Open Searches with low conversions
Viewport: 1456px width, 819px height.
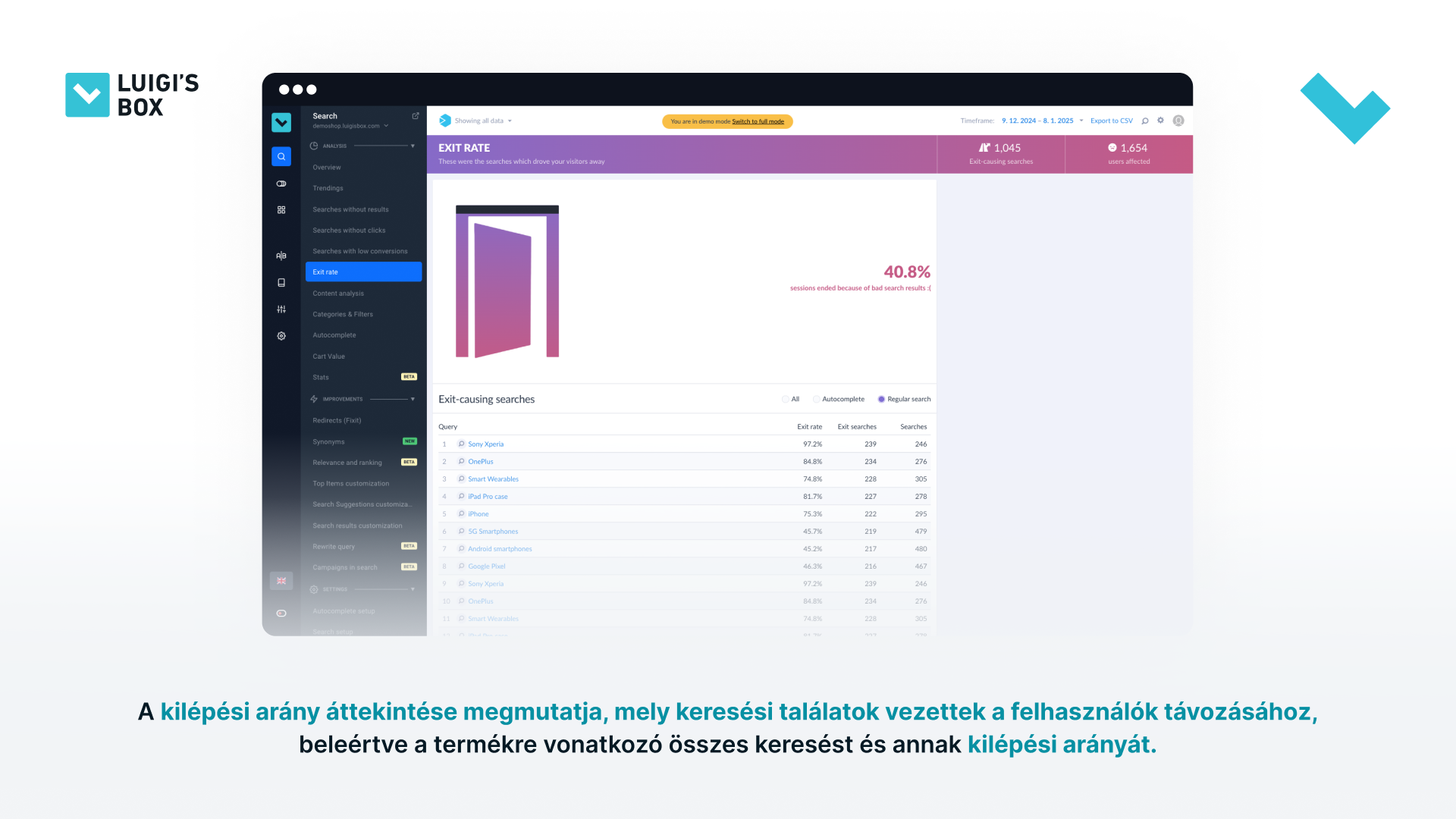click(x=360, y=251)
